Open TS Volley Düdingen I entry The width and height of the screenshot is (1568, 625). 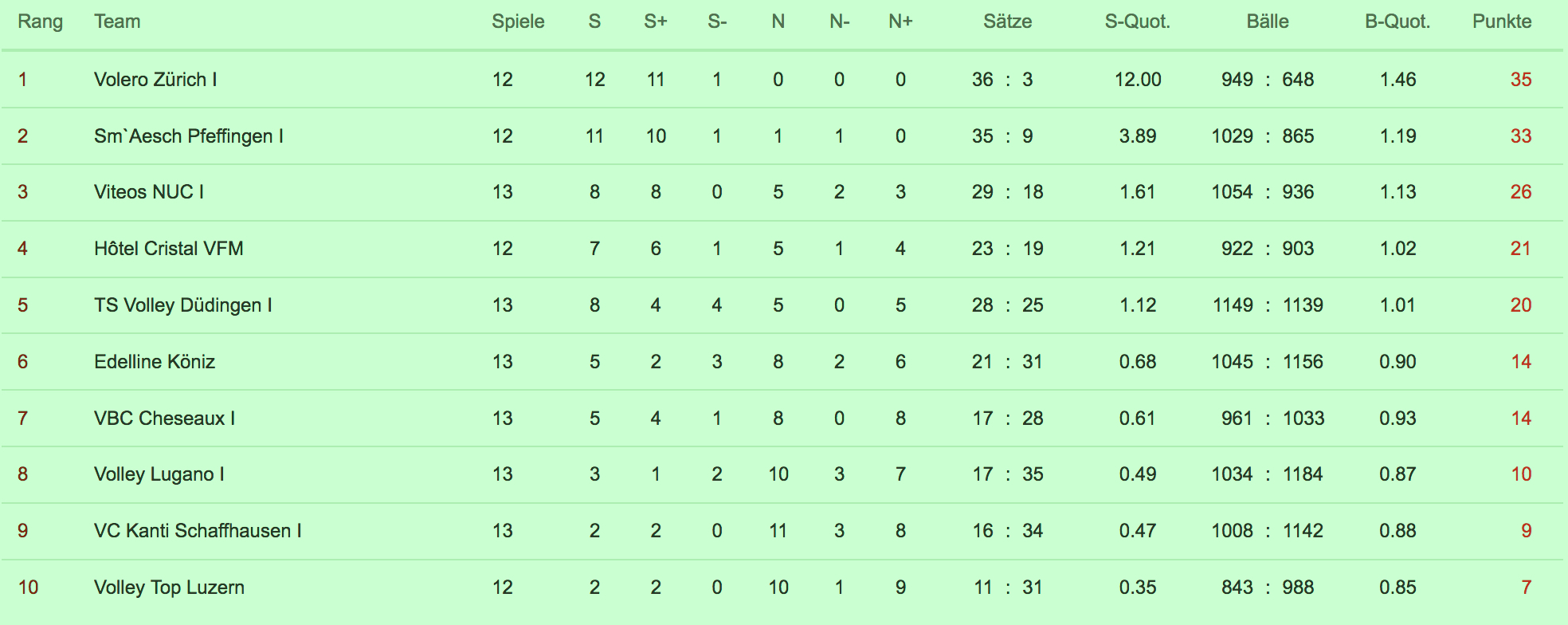183,305
